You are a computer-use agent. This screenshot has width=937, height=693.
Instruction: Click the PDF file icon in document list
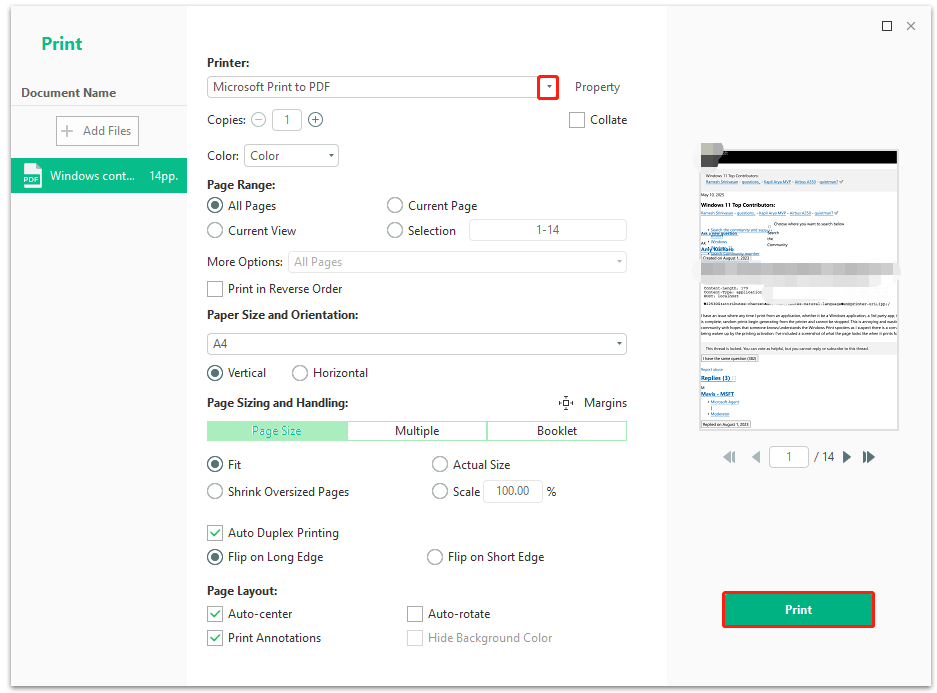[32, 176]
